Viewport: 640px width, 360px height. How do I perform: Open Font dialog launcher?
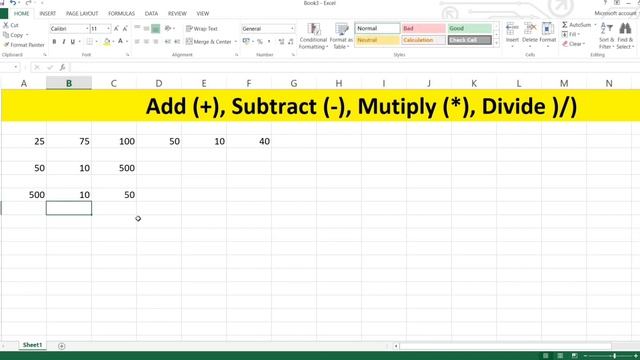(x=128, y=55)
